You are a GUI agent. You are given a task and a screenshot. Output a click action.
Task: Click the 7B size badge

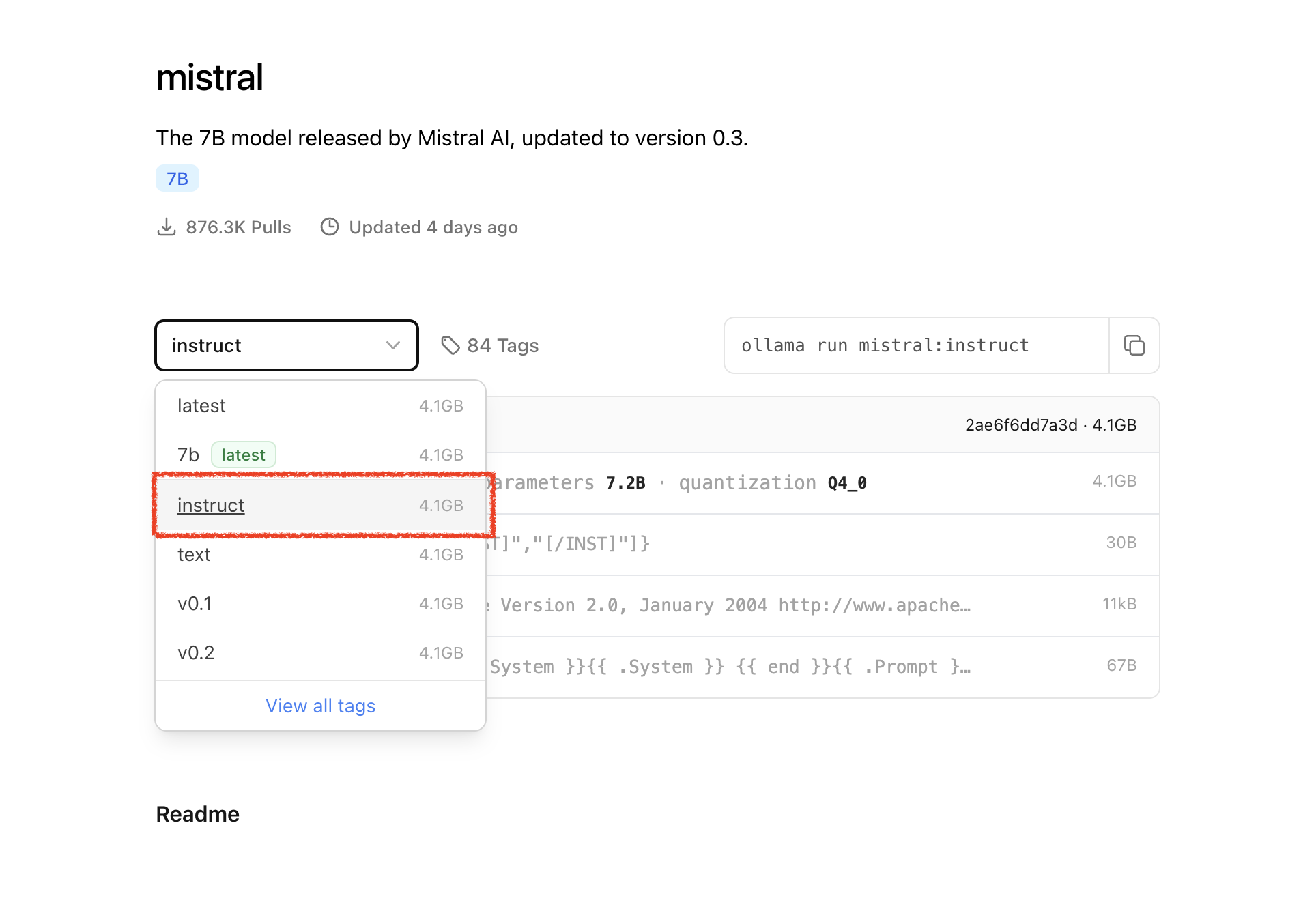[177, 179]
